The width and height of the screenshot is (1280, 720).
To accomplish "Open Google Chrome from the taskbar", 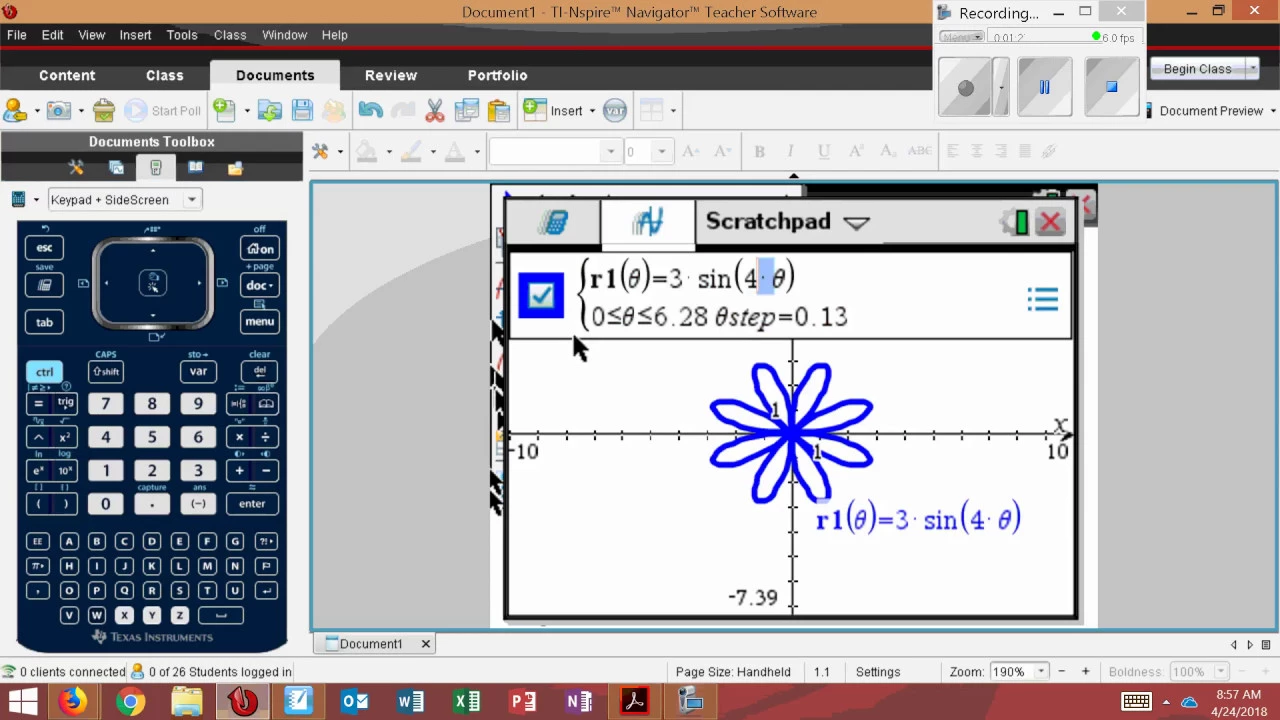I will [x=129, y=702].
